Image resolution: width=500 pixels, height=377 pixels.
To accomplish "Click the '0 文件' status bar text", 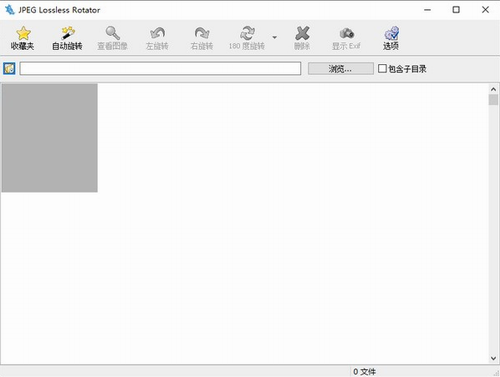I will pos(364,372).
